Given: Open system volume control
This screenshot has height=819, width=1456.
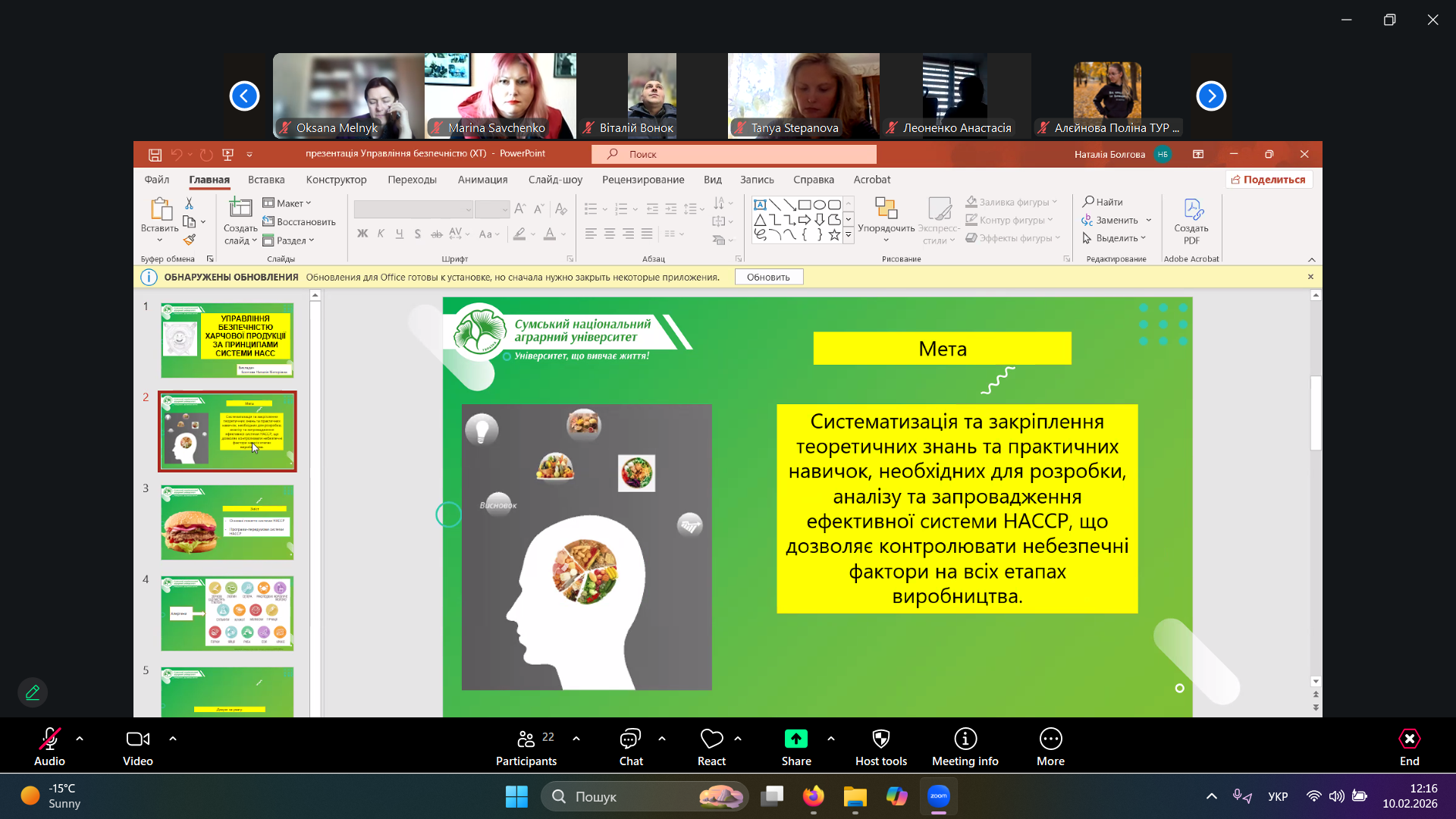Looking at the screenshot, I should point(1336,796).
